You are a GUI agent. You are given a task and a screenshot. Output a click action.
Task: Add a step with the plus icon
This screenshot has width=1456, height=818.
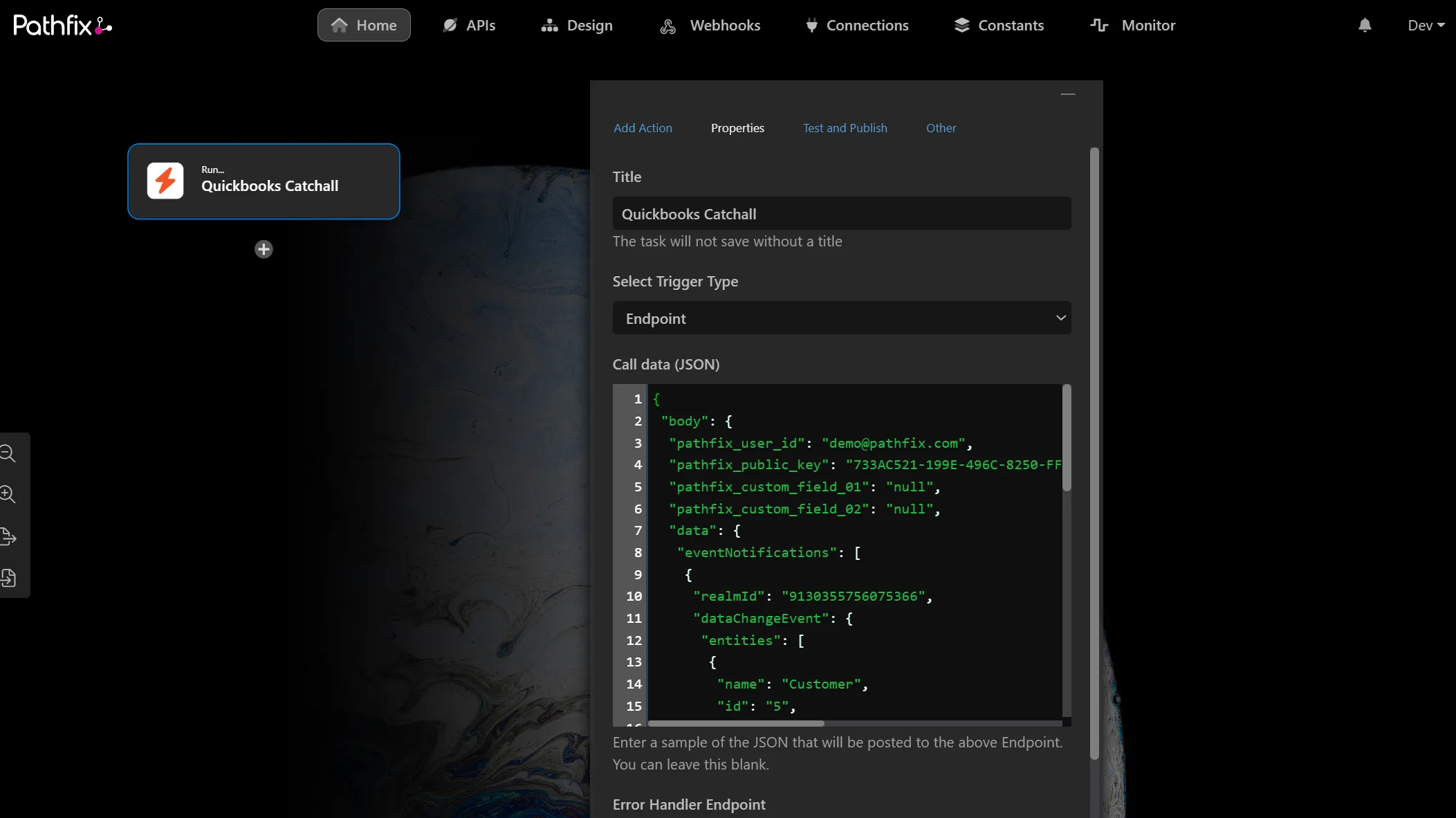click(264, 249)
